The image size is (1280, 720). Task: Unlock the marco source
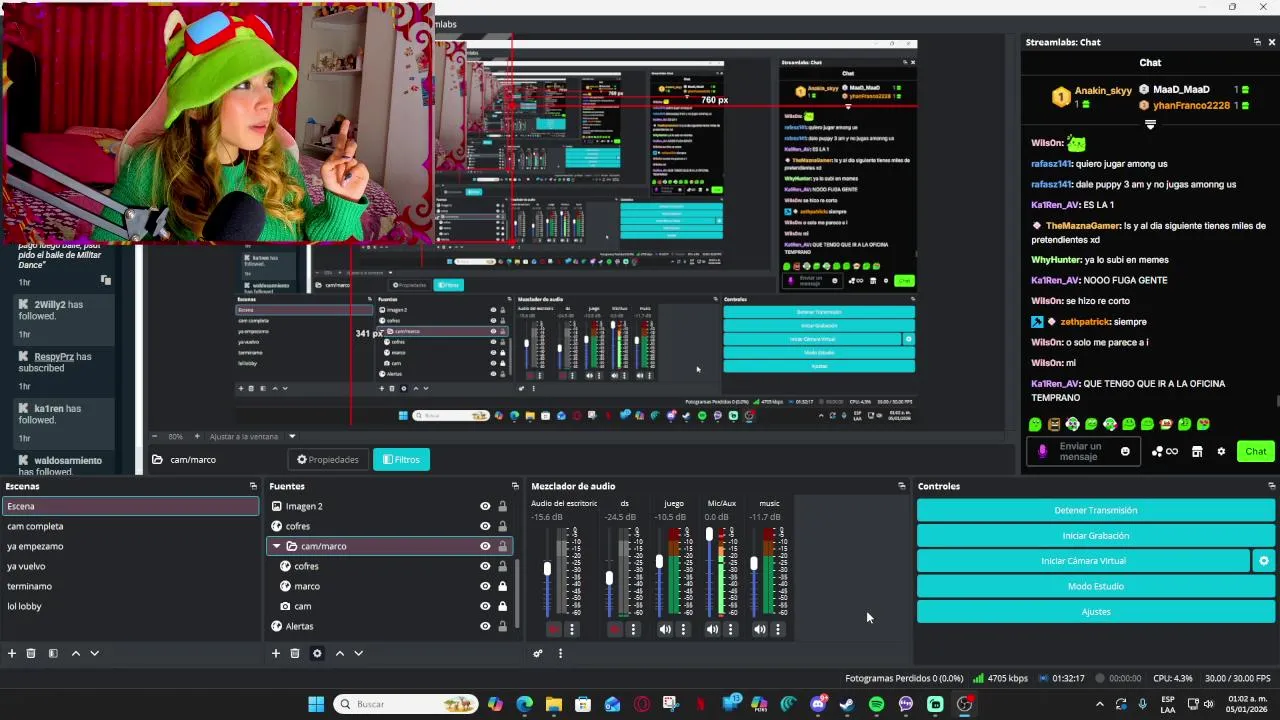click(x=502, y=586)
